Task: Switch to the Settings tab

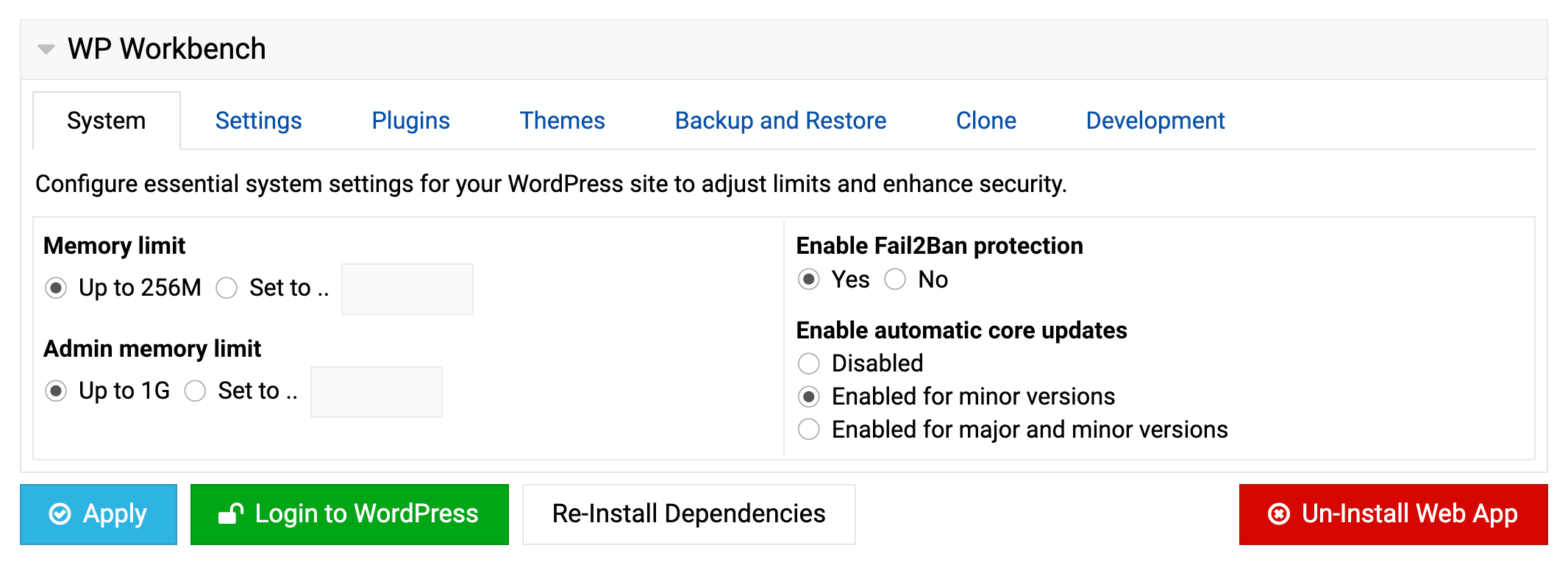Action: pyautogui.click(x=258, y=121)
